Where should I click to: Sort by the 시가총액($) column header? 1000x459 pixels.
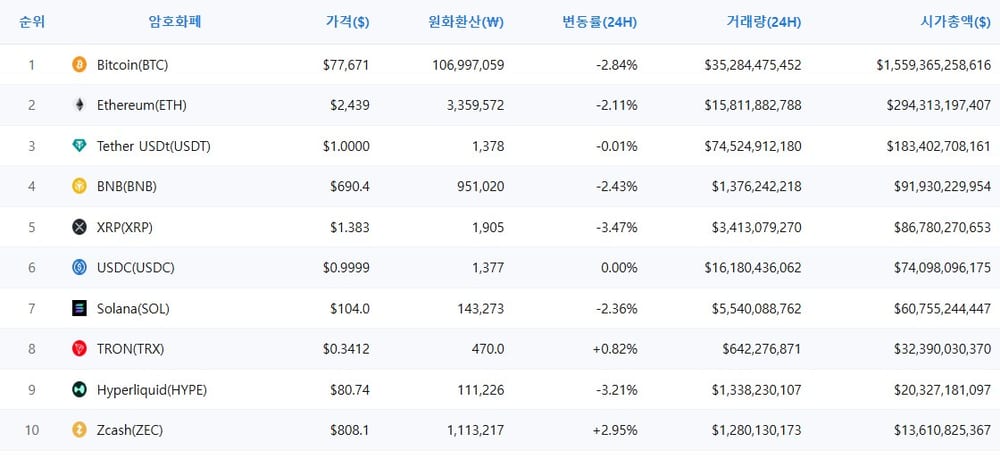click(955, 22)
